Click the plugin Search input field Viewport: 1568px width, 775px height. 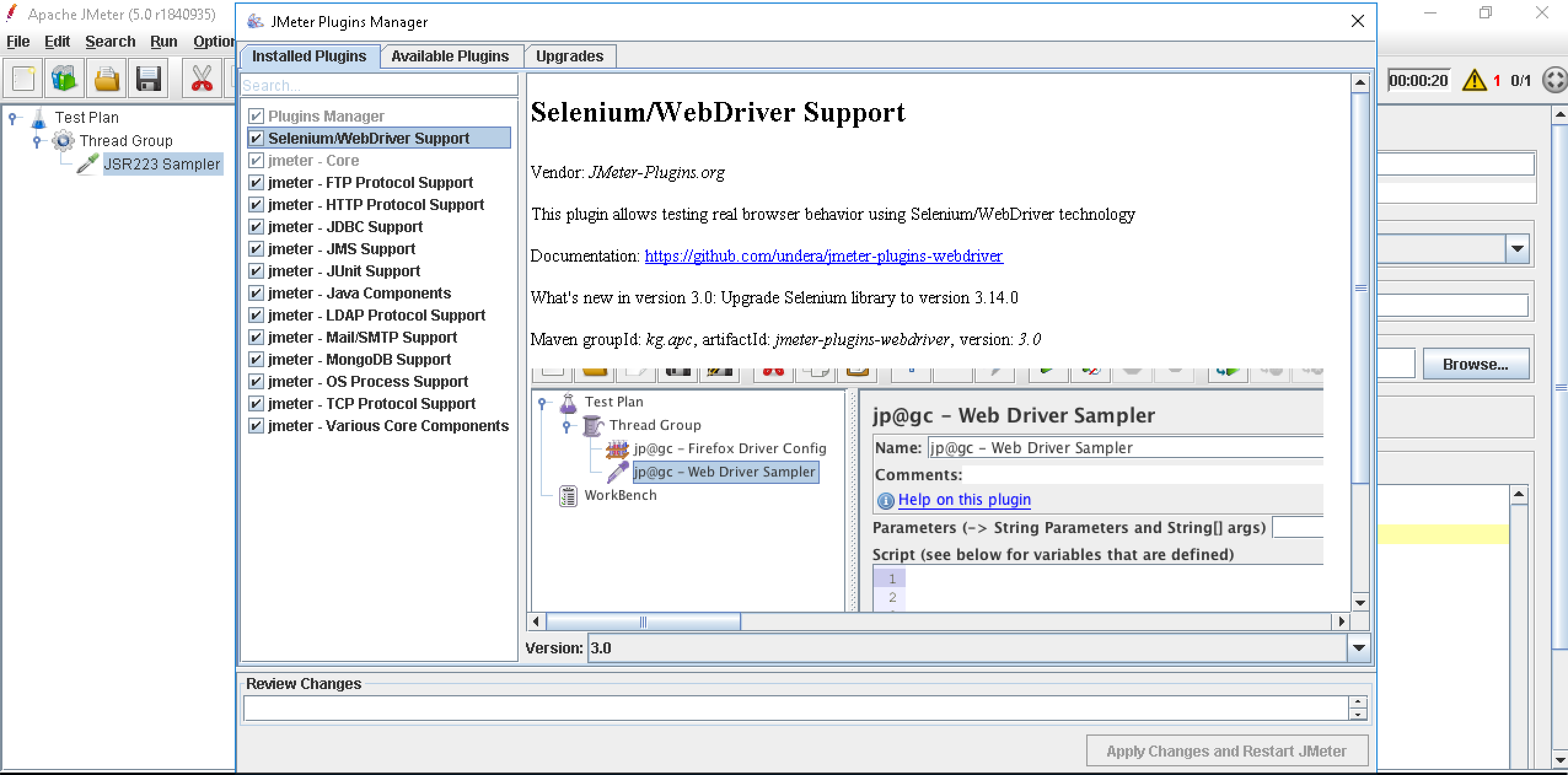pyautogui.click(x=378, y=85)
